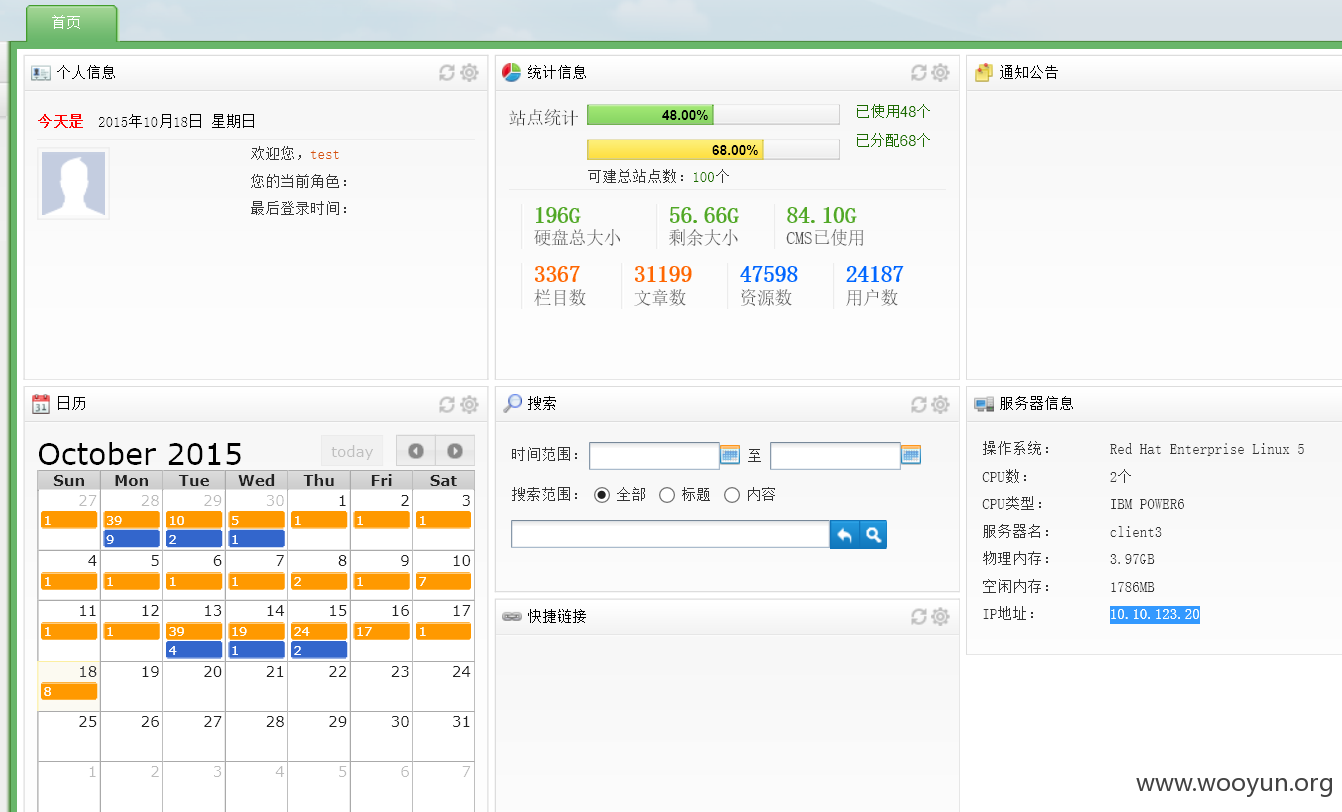Viewport: 1342px width, 812px height.
Task: Click the search keyword text box
Action: click(x=671, y=535)
